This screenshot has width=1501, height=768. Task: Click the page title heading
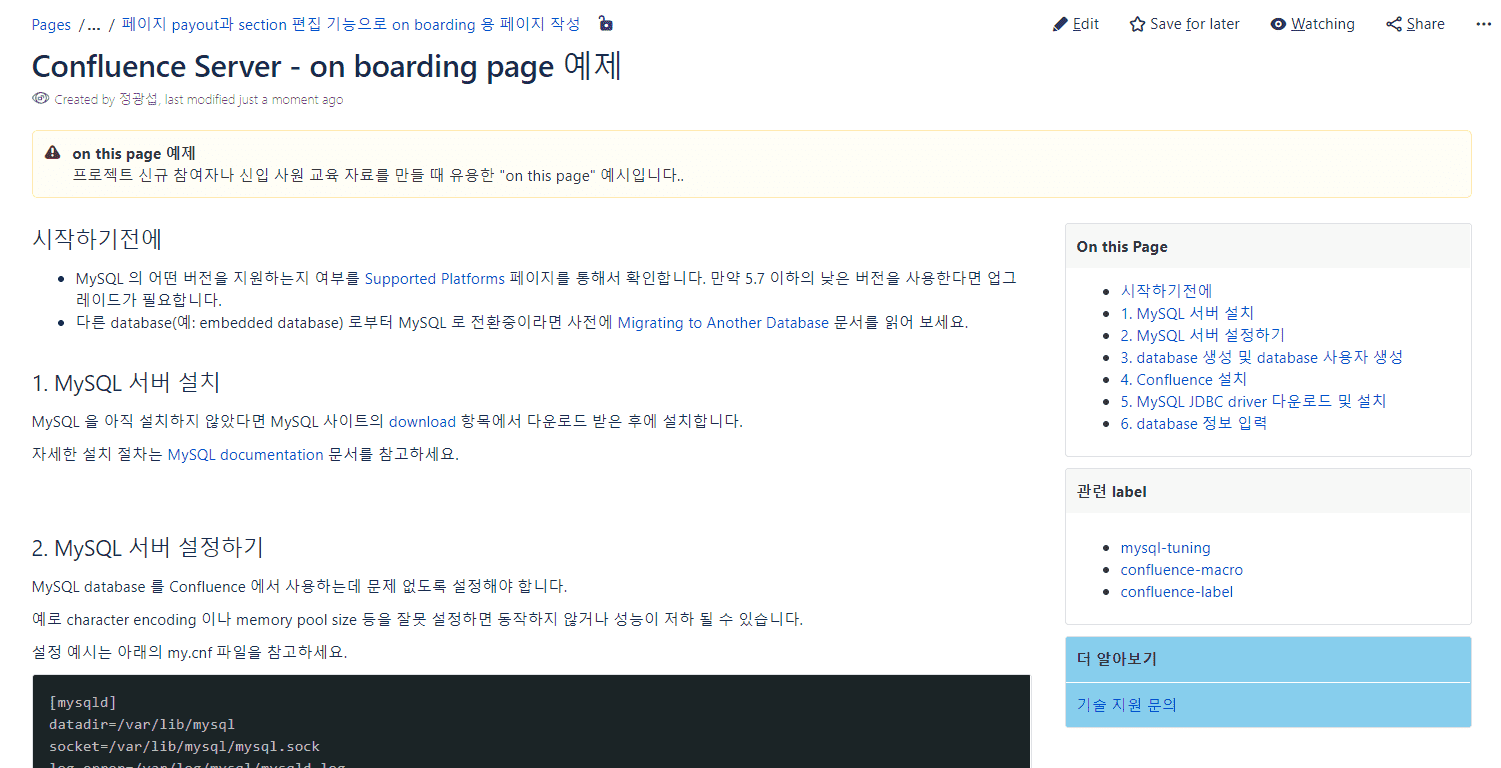pyautogui.click(x=327, y=66)
